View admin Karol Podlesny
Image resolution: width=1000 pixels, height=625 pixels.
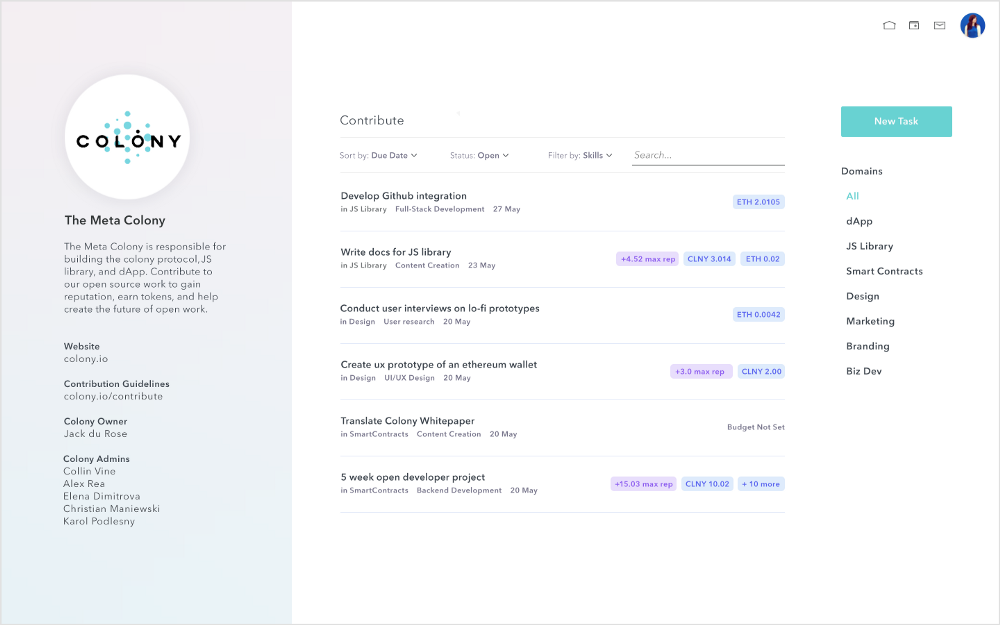[99, 521]
